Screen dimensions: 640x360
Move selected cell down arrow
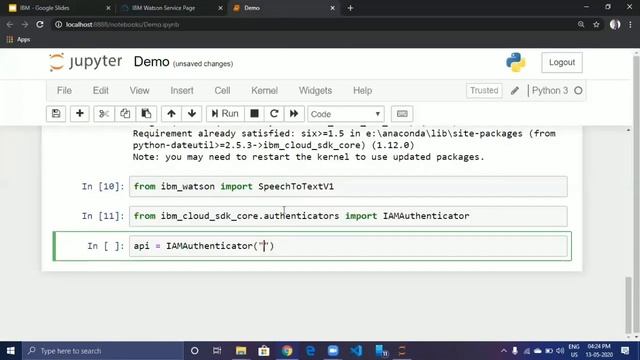(x=192, y=114)
